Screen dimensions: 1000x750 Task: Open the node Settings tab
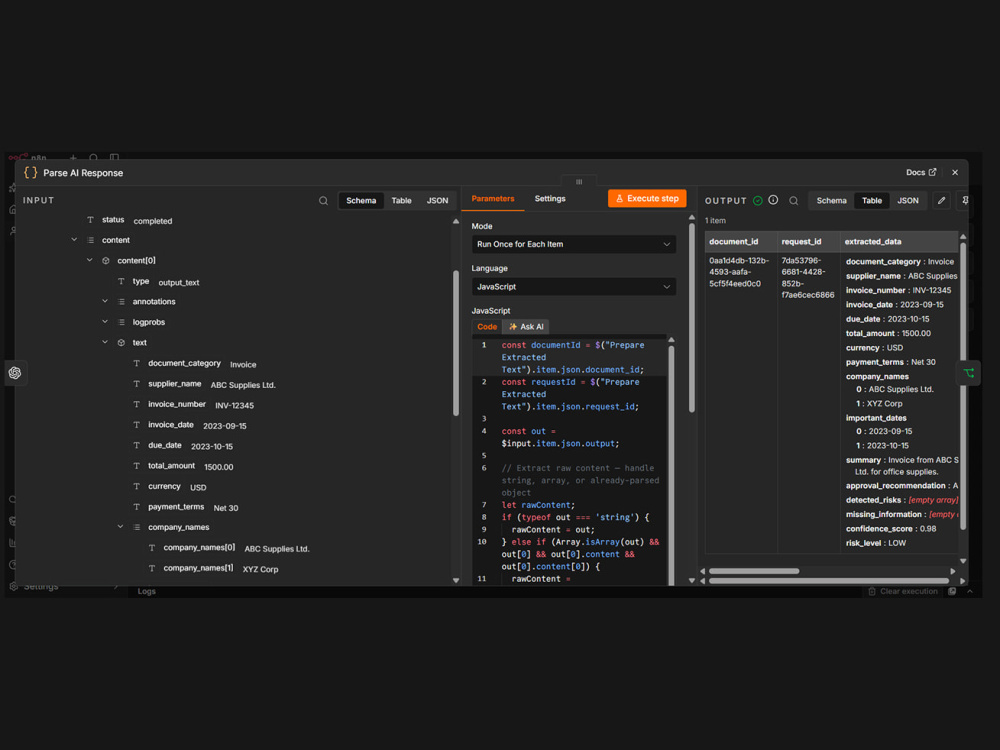[x=550, y=199]
